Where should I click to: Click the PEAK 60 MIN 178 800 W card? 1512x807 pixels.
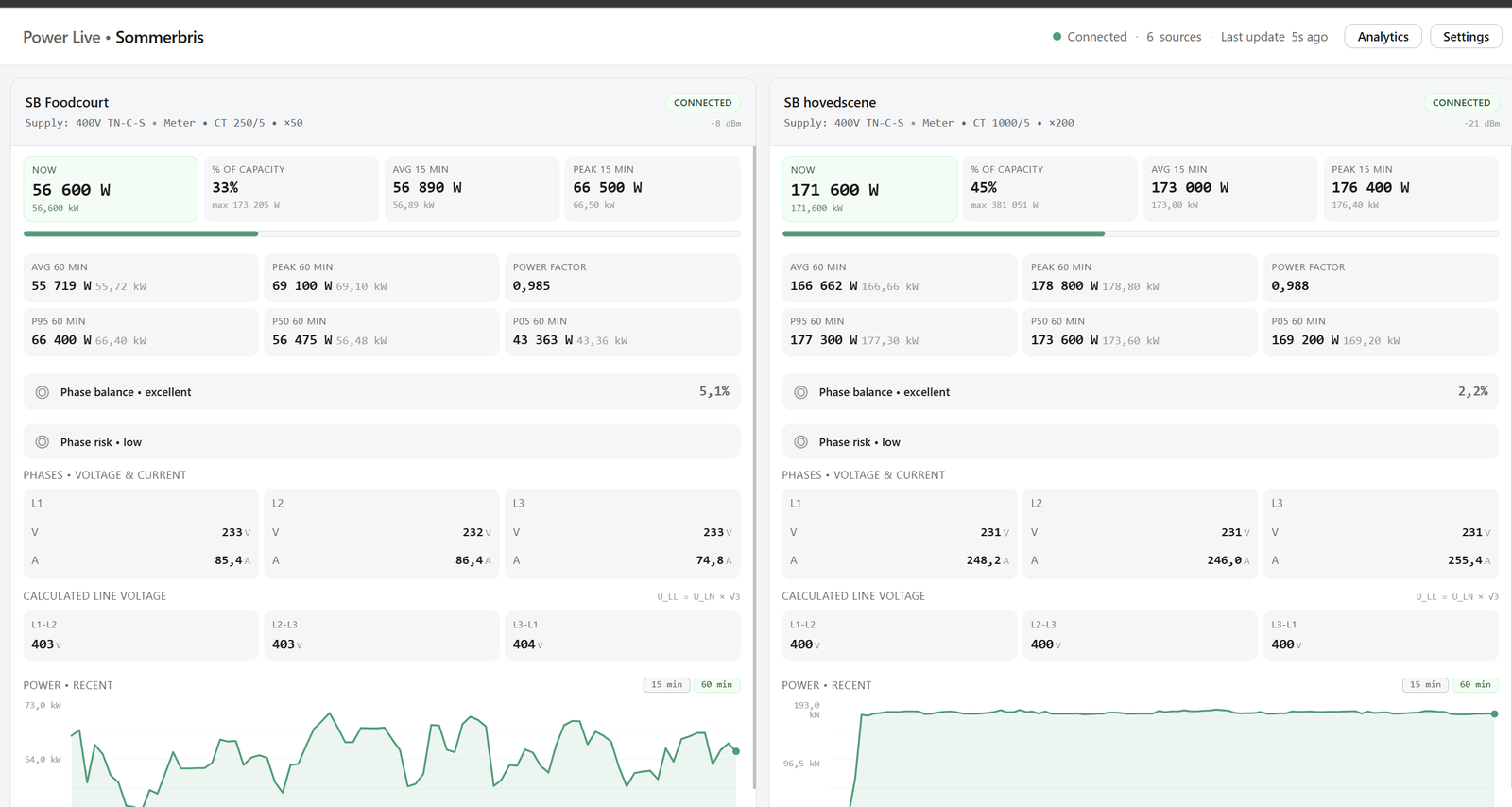point(1141,278)
